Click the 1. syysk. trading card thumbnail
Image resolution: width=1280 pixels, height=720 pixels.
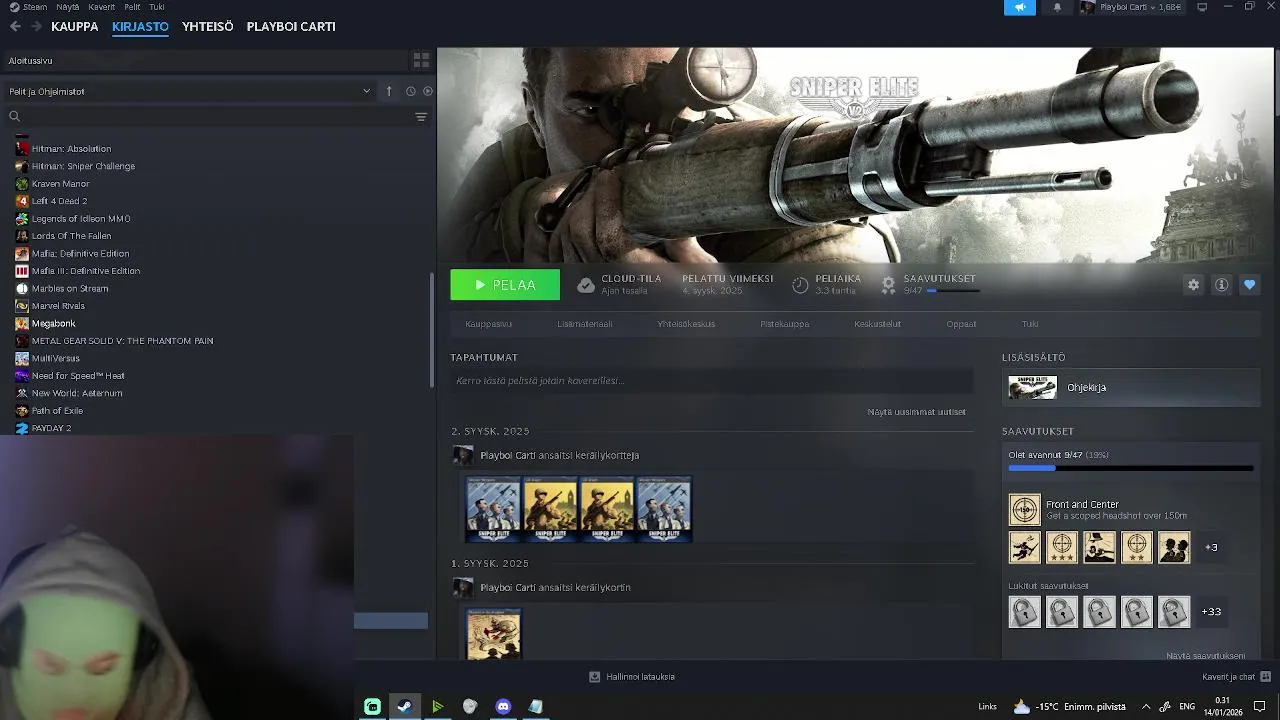pyautogui.click(x=493, y=634)
